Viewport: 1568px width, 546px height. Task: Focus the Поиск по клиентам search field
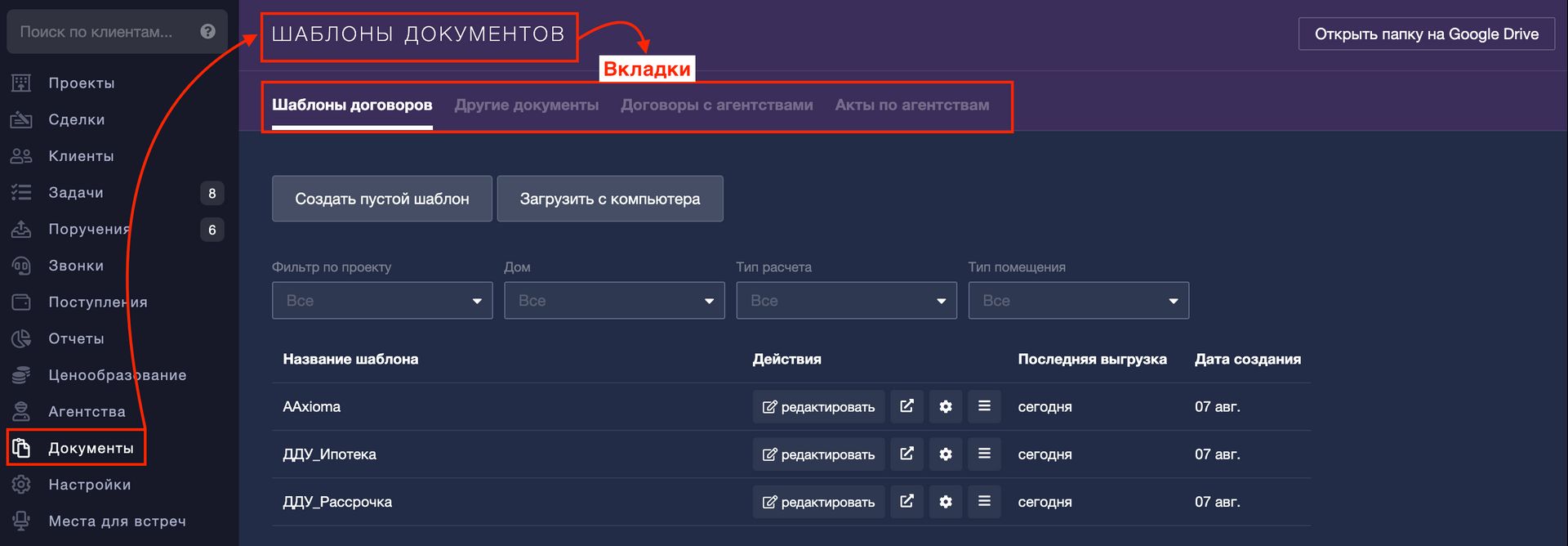coord(98,32)
